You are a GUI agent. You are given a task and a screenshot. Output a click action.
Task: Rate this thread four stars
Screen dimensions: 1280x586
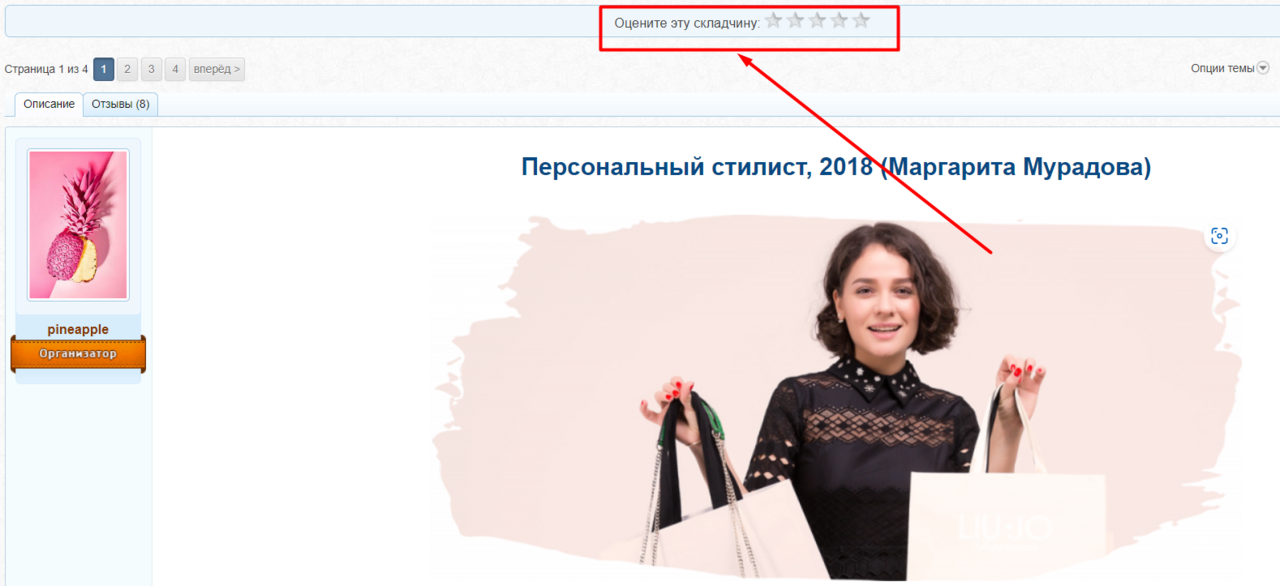[x=839, y=20]
